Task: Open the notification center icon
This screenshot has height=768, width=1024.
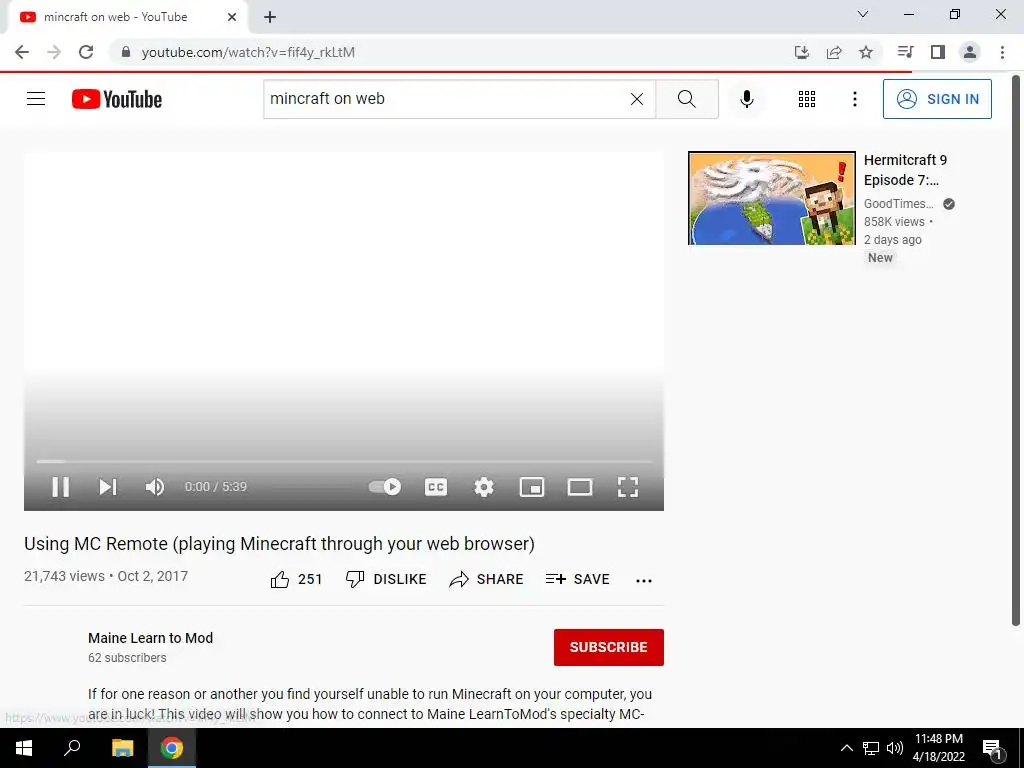Action: click(x=992, y=749)
